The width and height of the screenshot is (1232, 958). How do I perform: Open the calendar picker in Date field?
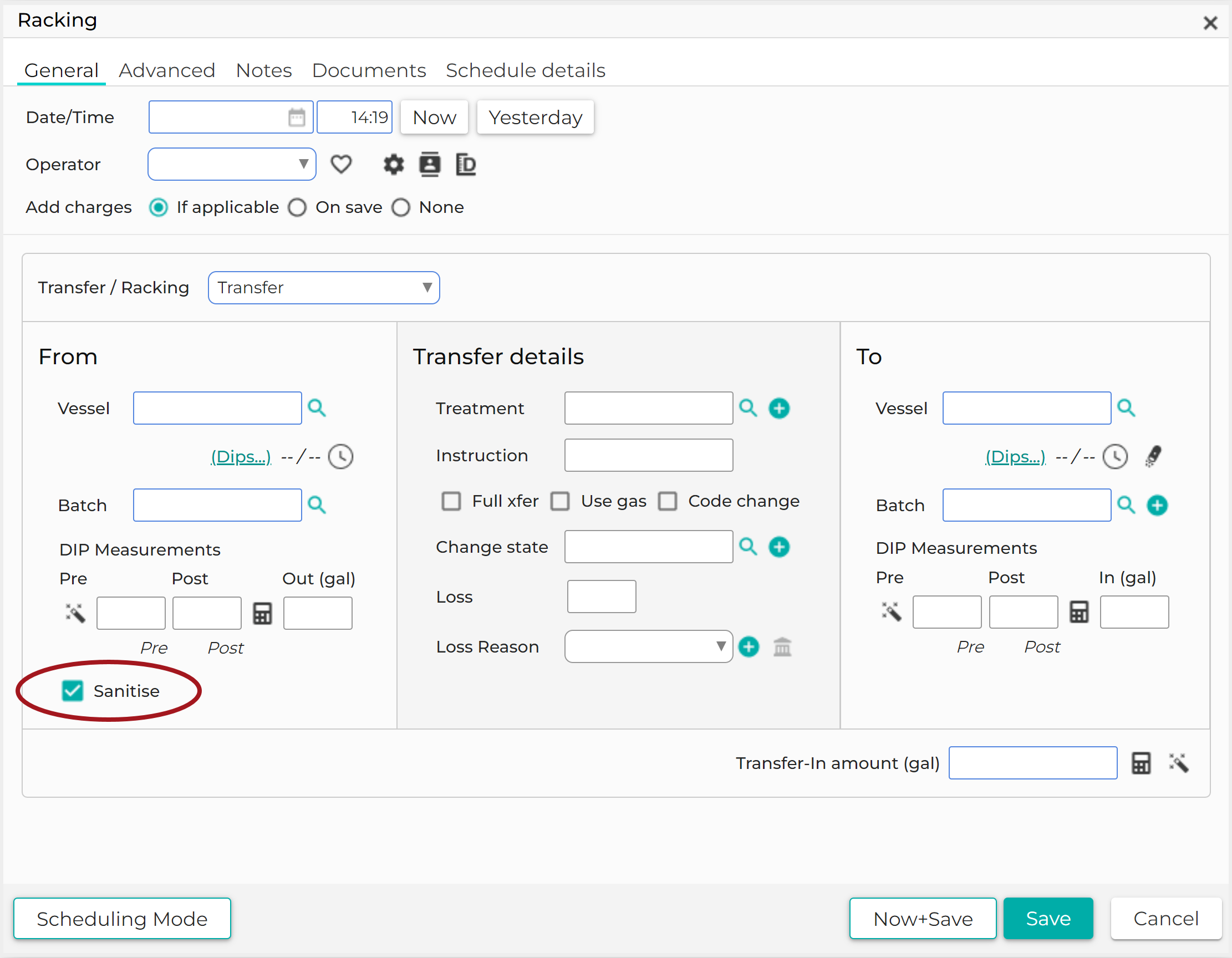tap(297, 118)
